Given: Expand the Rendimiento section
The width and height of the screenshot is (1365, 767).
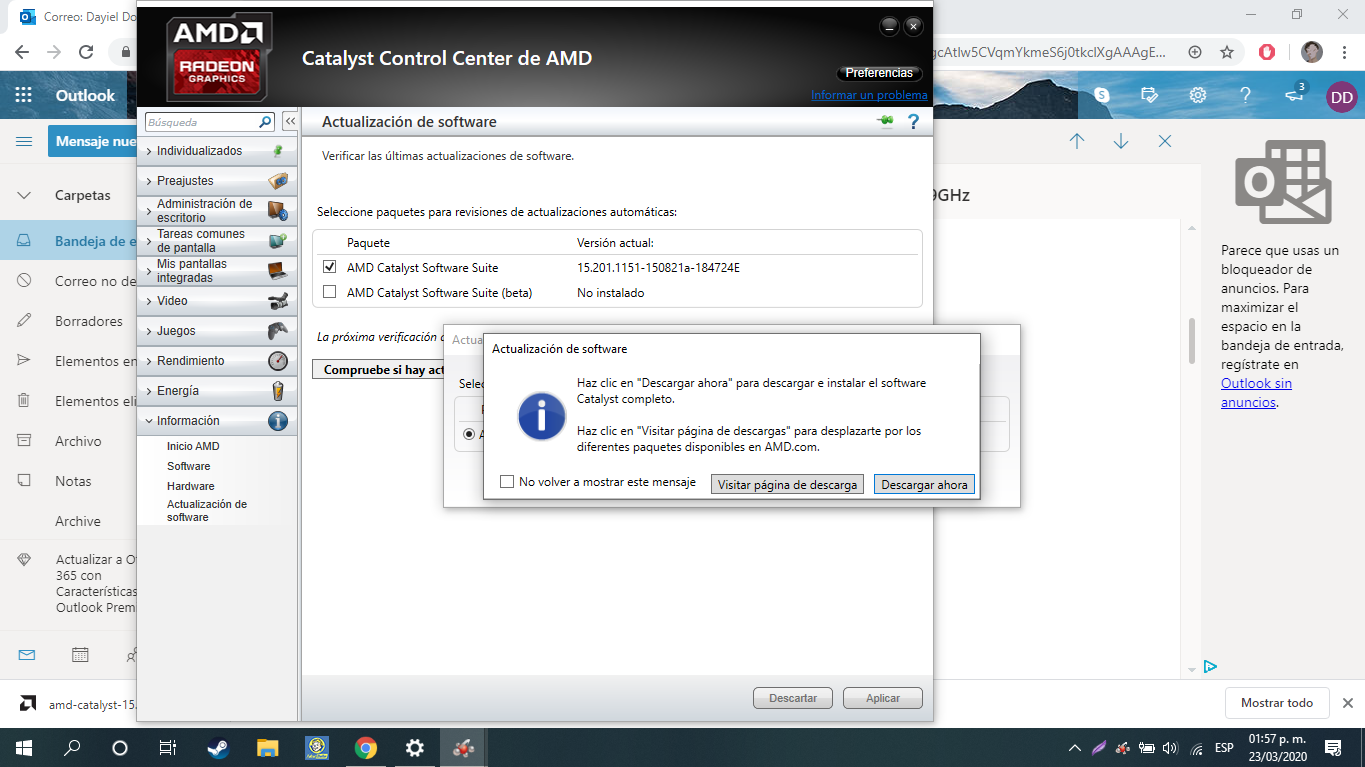Looking at the screenshot, I should pyautogui.click(x=149, y=361).
